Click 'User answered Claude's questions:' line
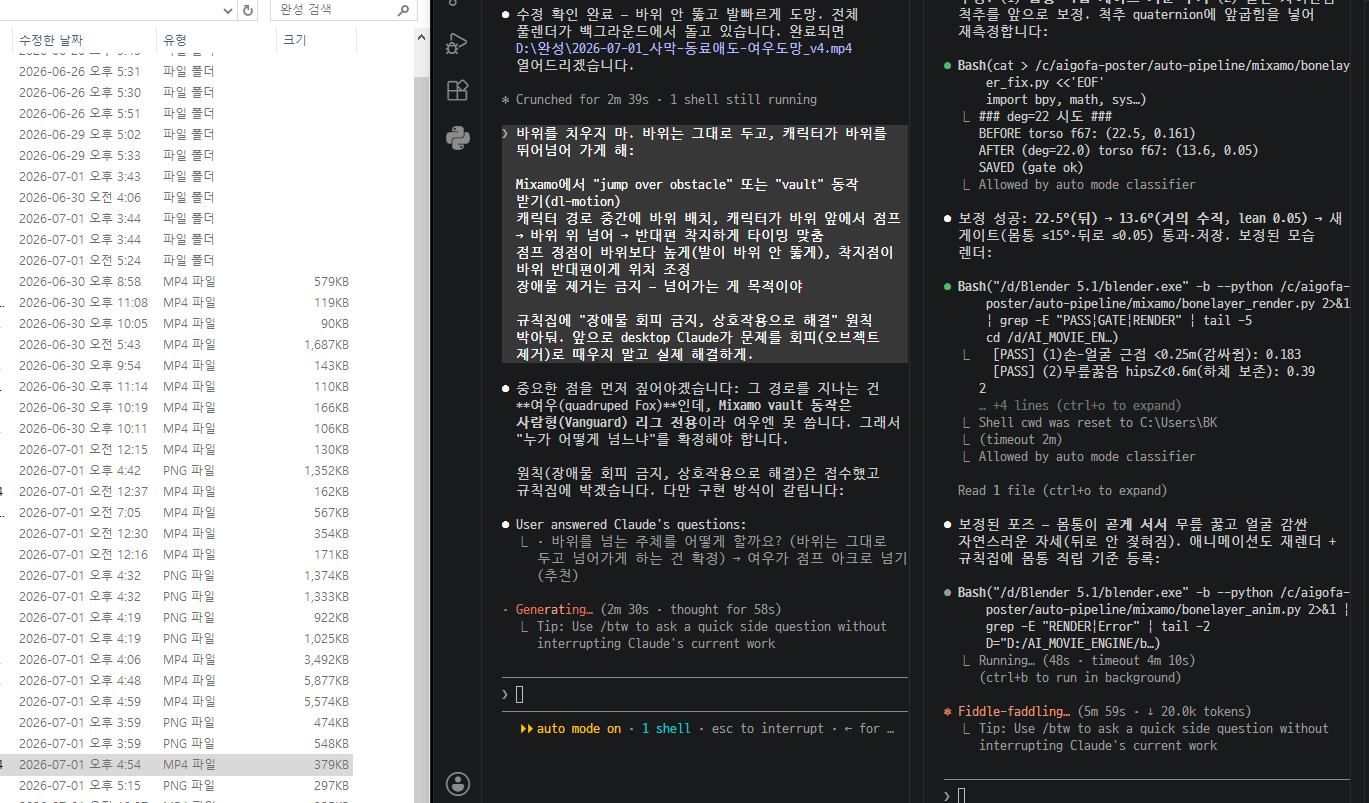The width and height of the screenshot is (1369, 803). click(631, 524)
